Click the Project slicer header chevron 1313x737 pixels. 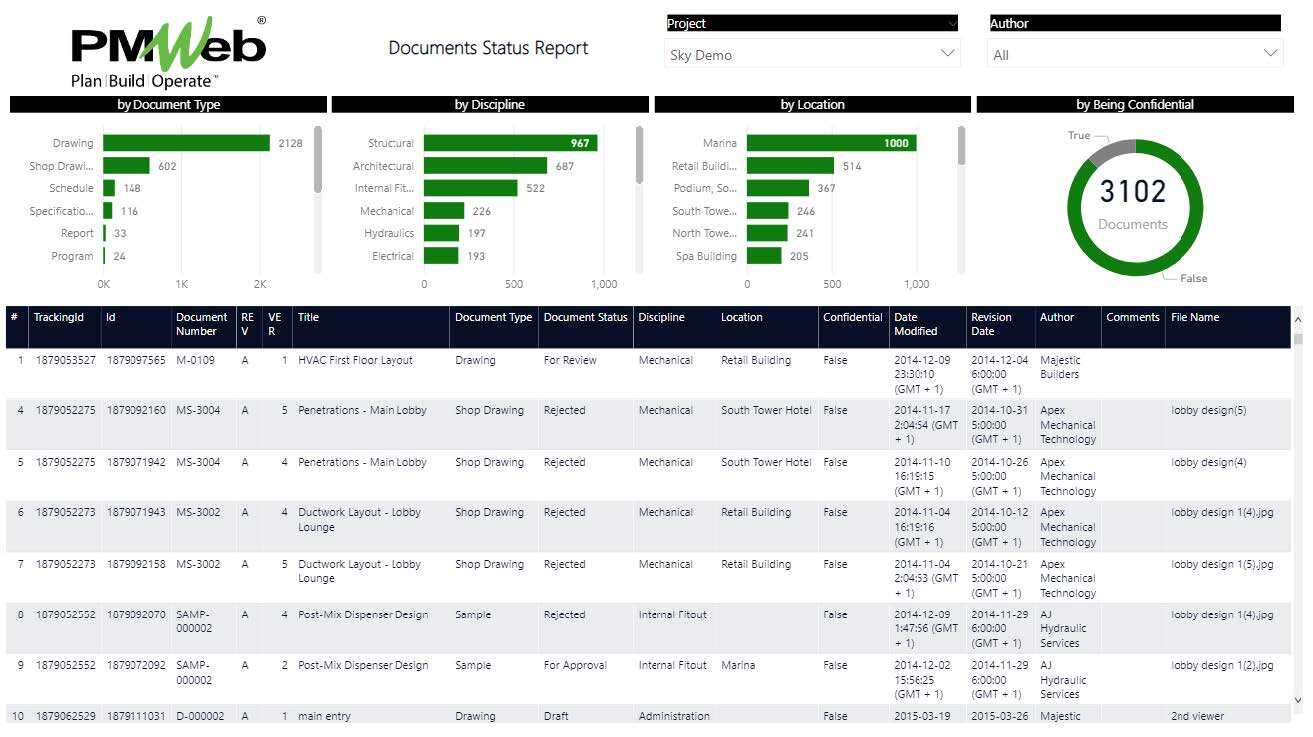click(951, 23)
